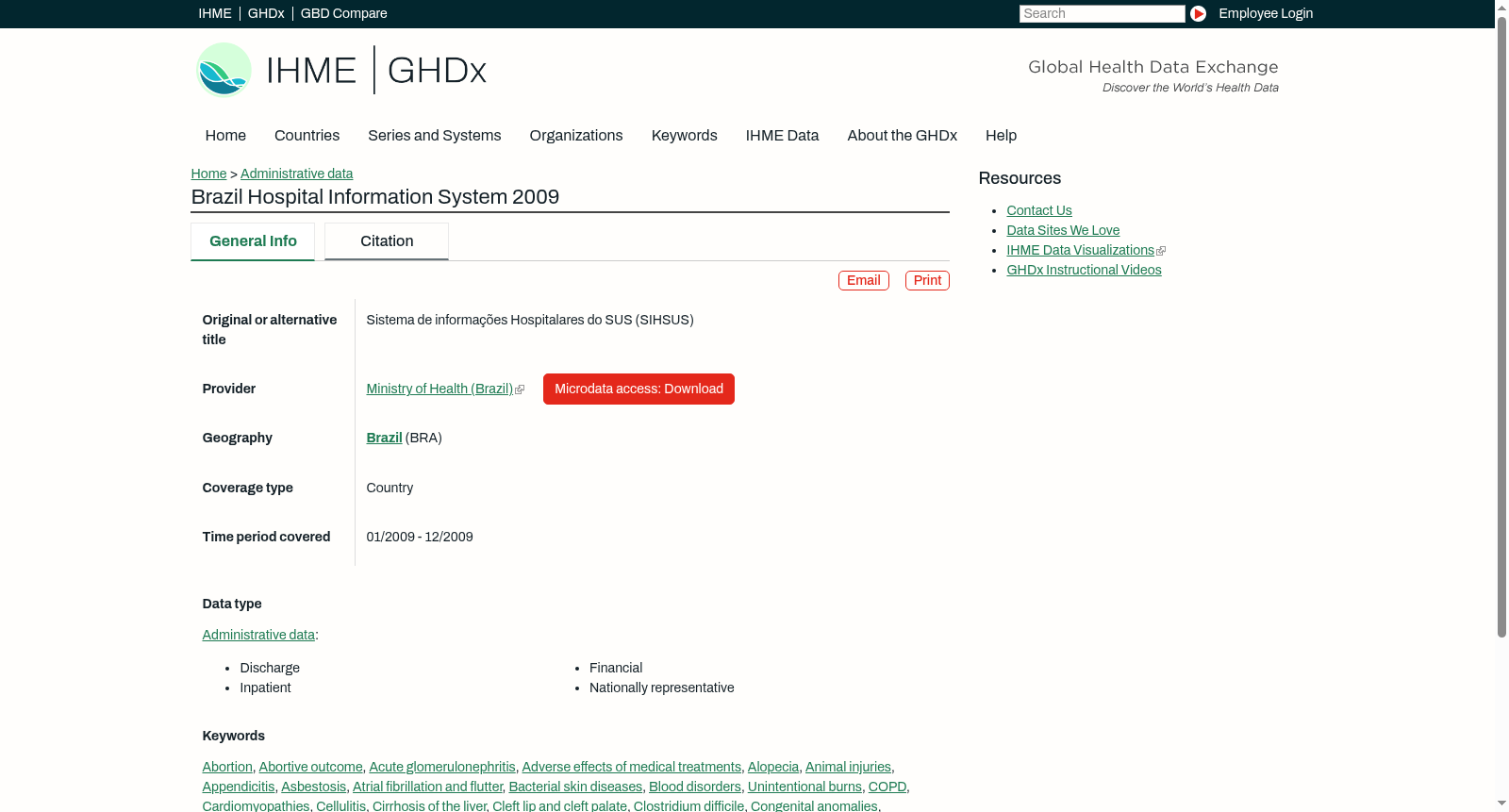Click the Coverage type value Country
1509x812 pixels.
pos(390,488)
